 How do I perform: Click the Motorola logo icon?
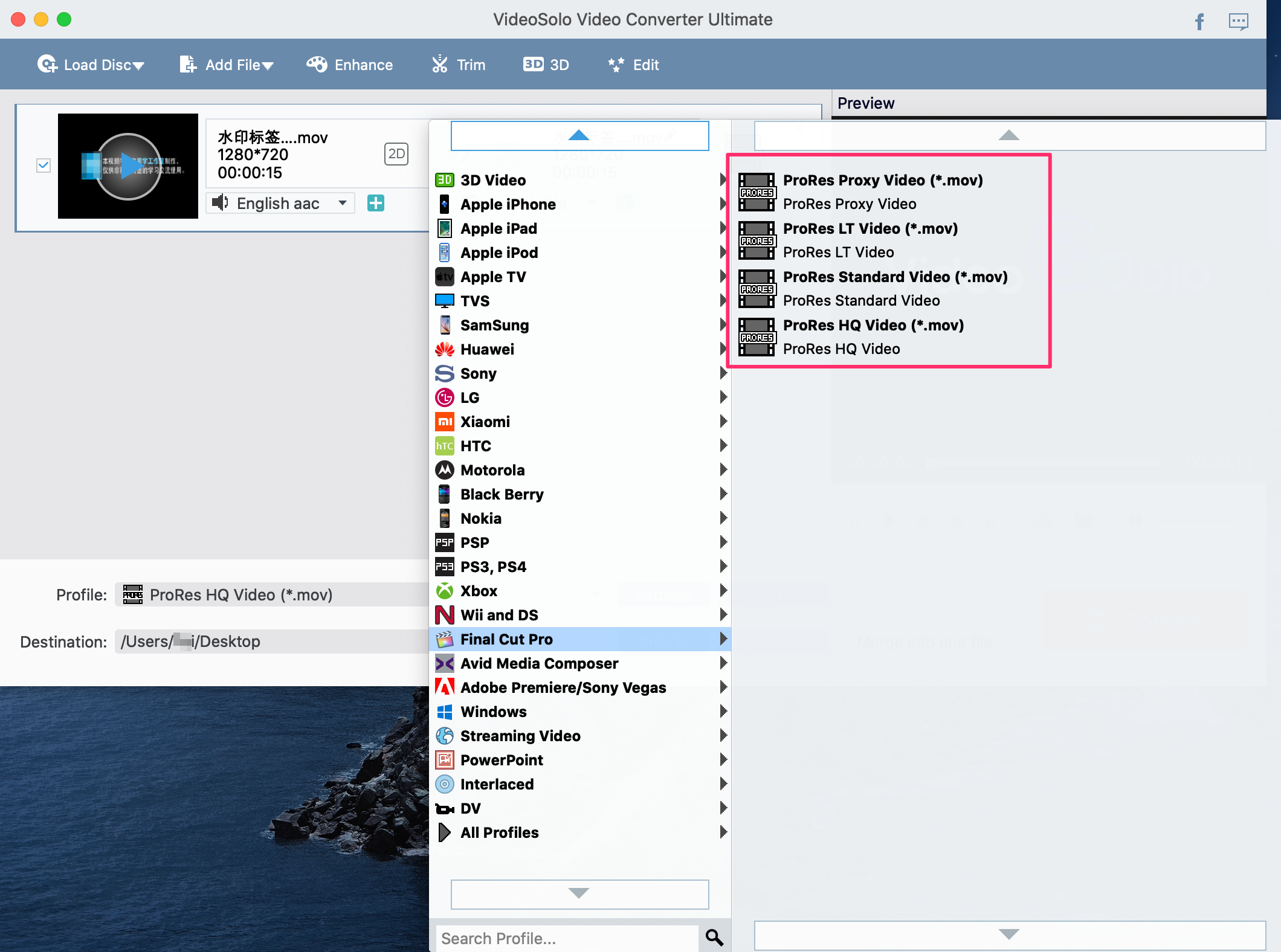pos(445,470)
